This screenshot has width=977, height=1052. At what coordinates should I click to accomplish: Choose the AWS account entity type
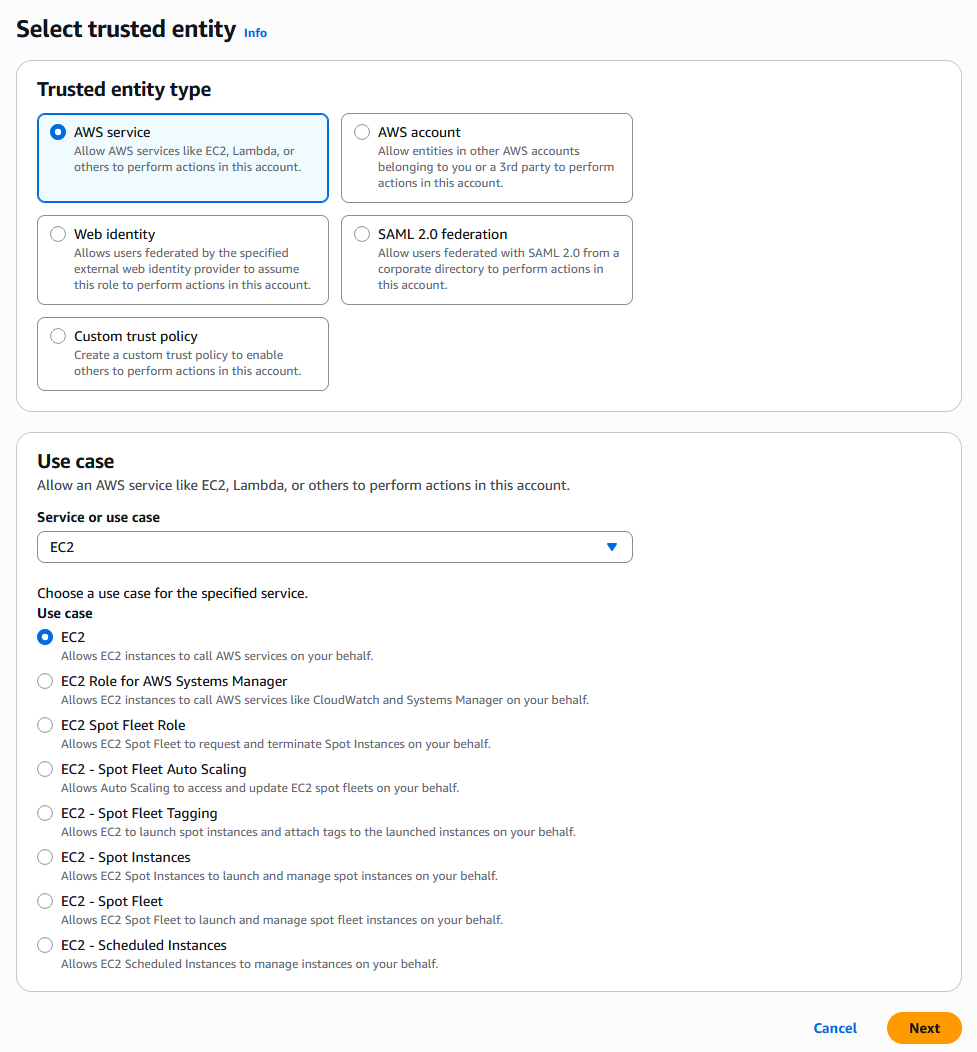click(x=362, y=132)
